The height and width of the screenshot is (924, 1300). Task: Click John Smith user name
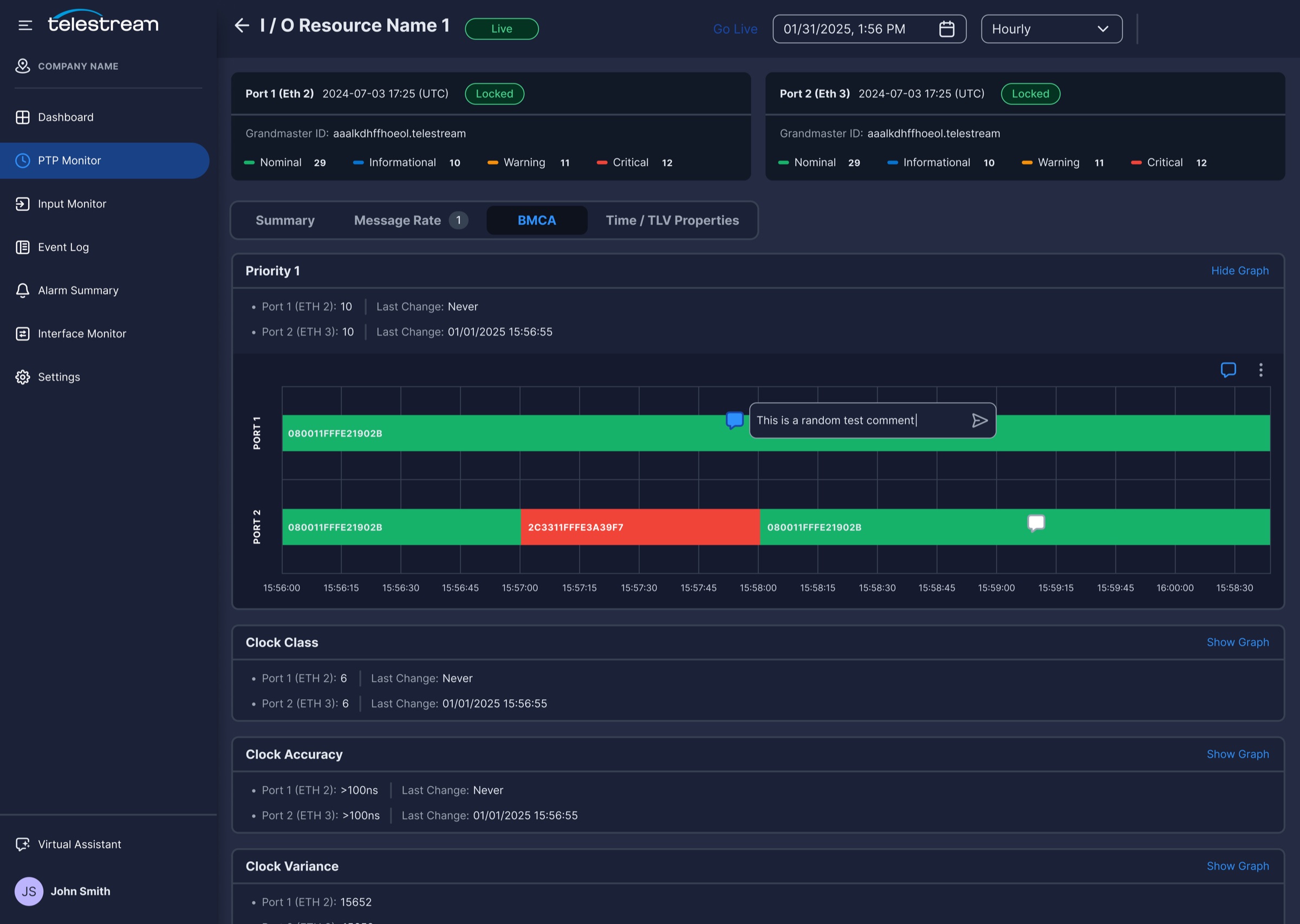click(80, 891)
